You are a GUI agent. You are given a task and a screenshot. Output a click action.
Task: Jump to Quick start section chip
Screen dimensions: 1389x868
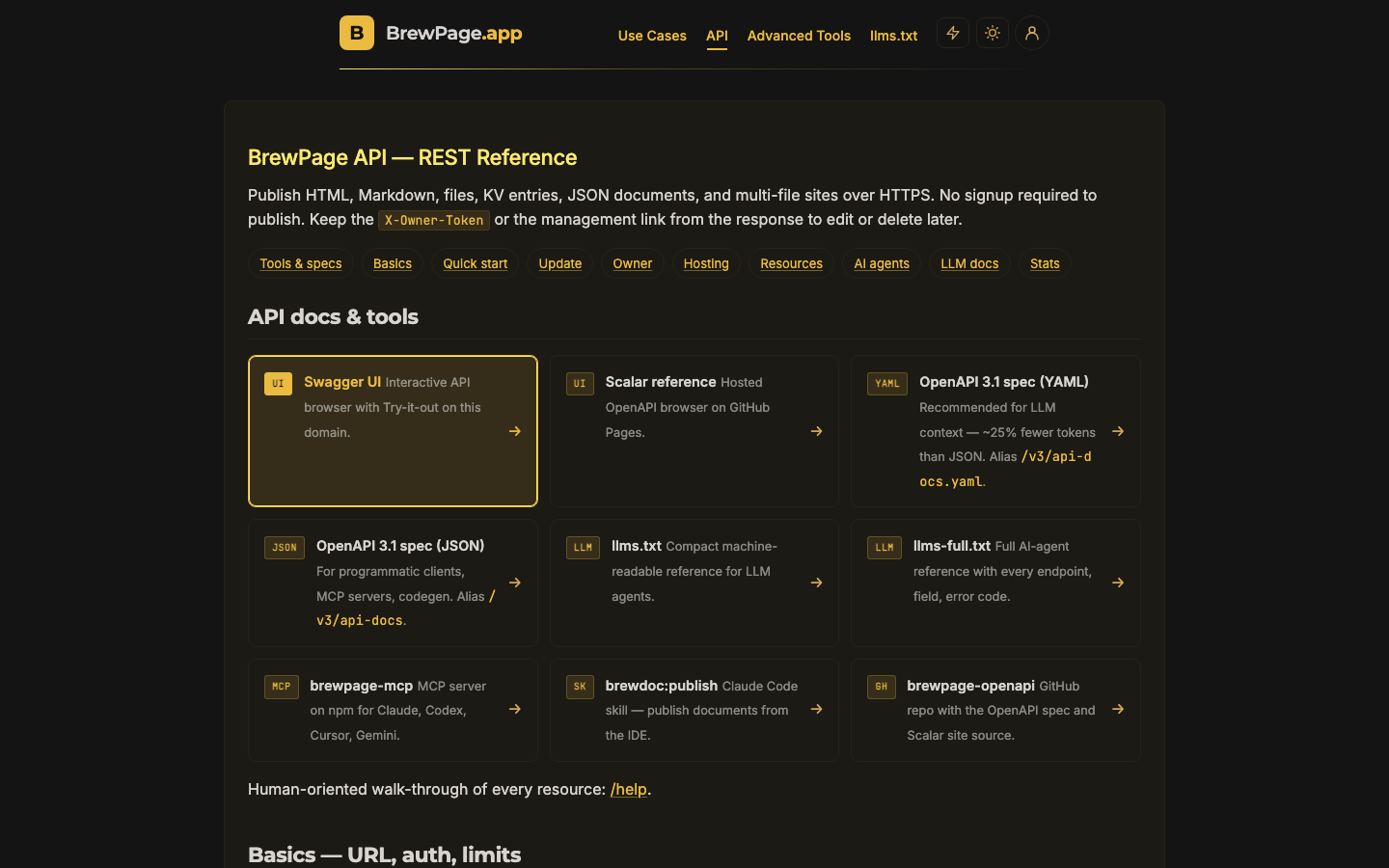(x=476, y=263)
